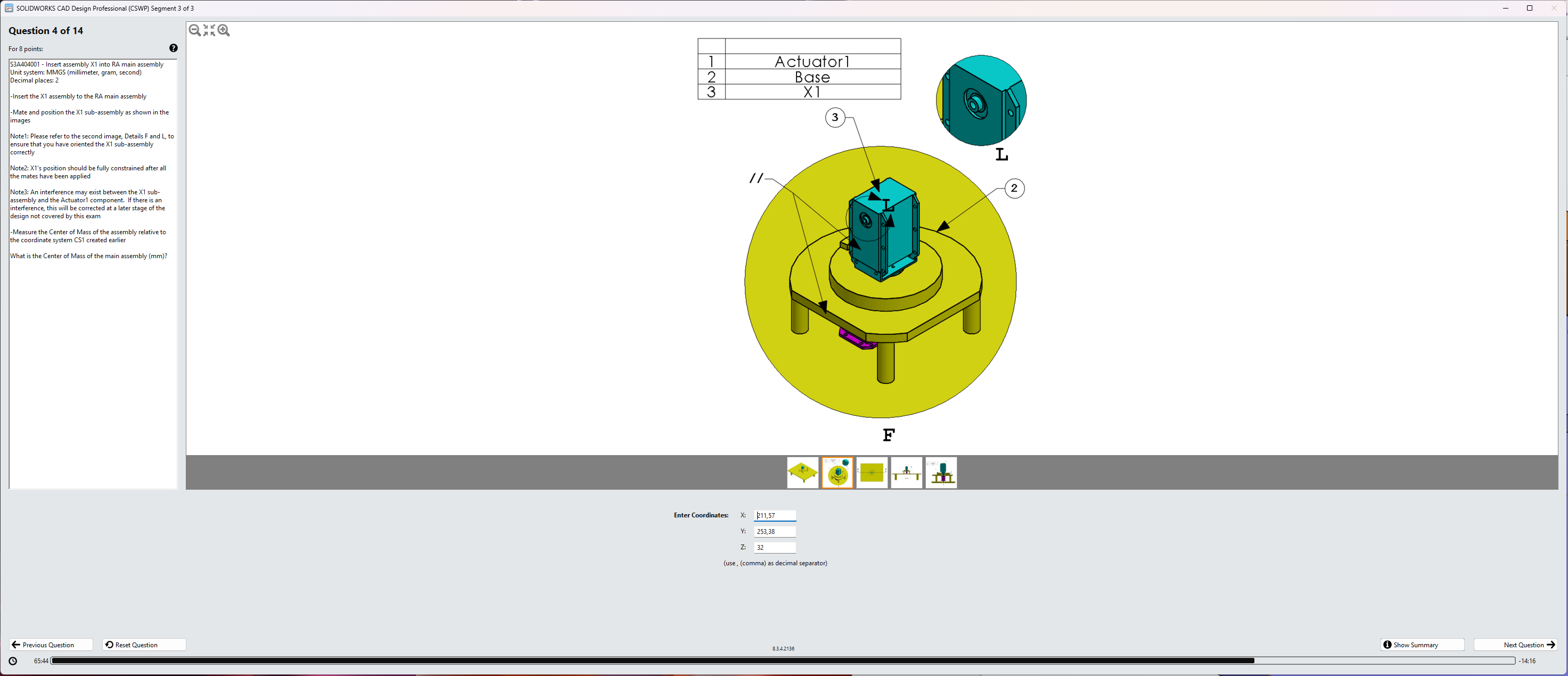Click the zoom out magnifier icon
1568x676 pixels.
click(195, 30)
